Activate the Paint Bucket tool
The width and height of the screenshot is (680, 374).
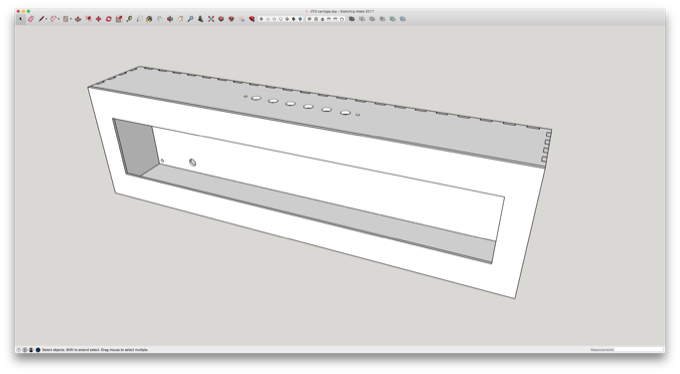pos(149,19)
